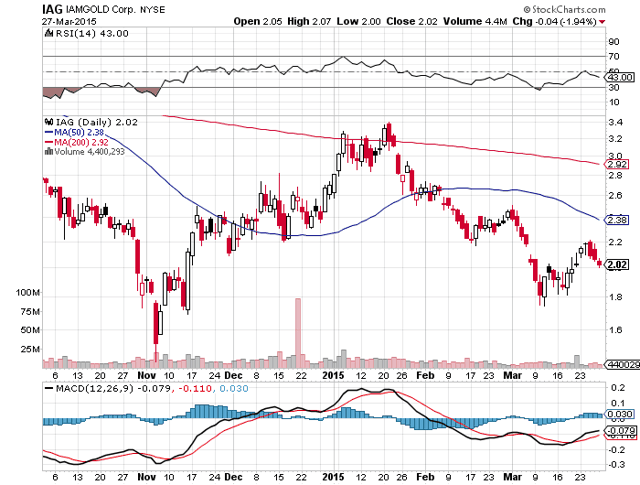
Task: Click the candlestick icon beside IAG (Daily)
Action: tap(49, 122)
